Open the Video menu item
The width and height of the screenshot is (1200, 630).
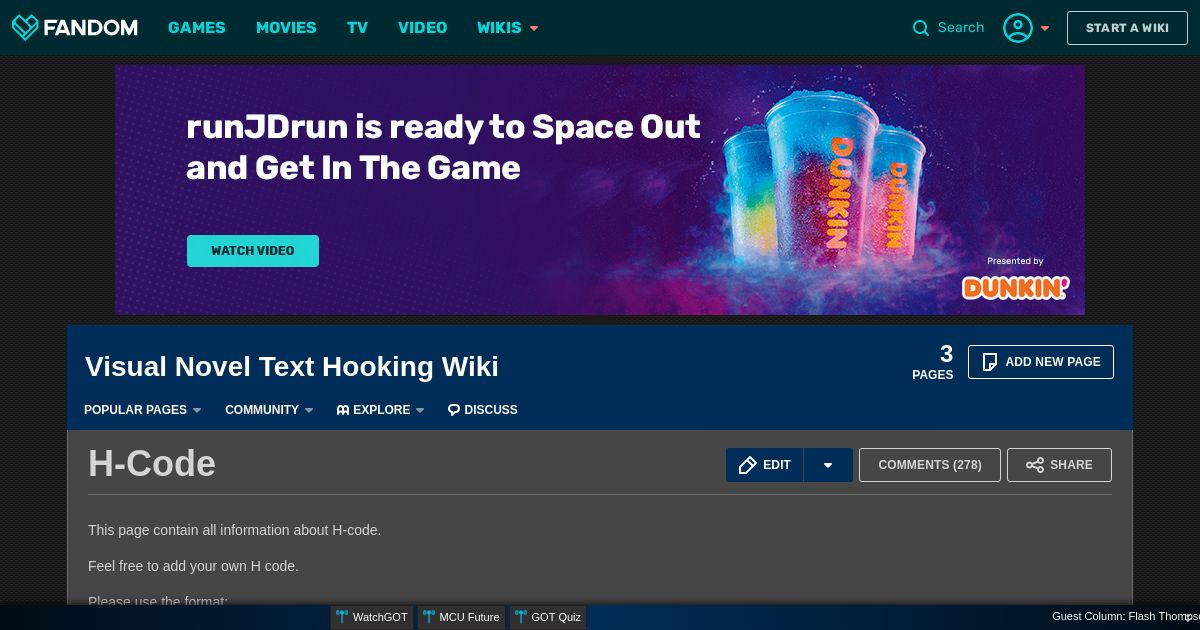pyautogui.click(x=423, y=28)
